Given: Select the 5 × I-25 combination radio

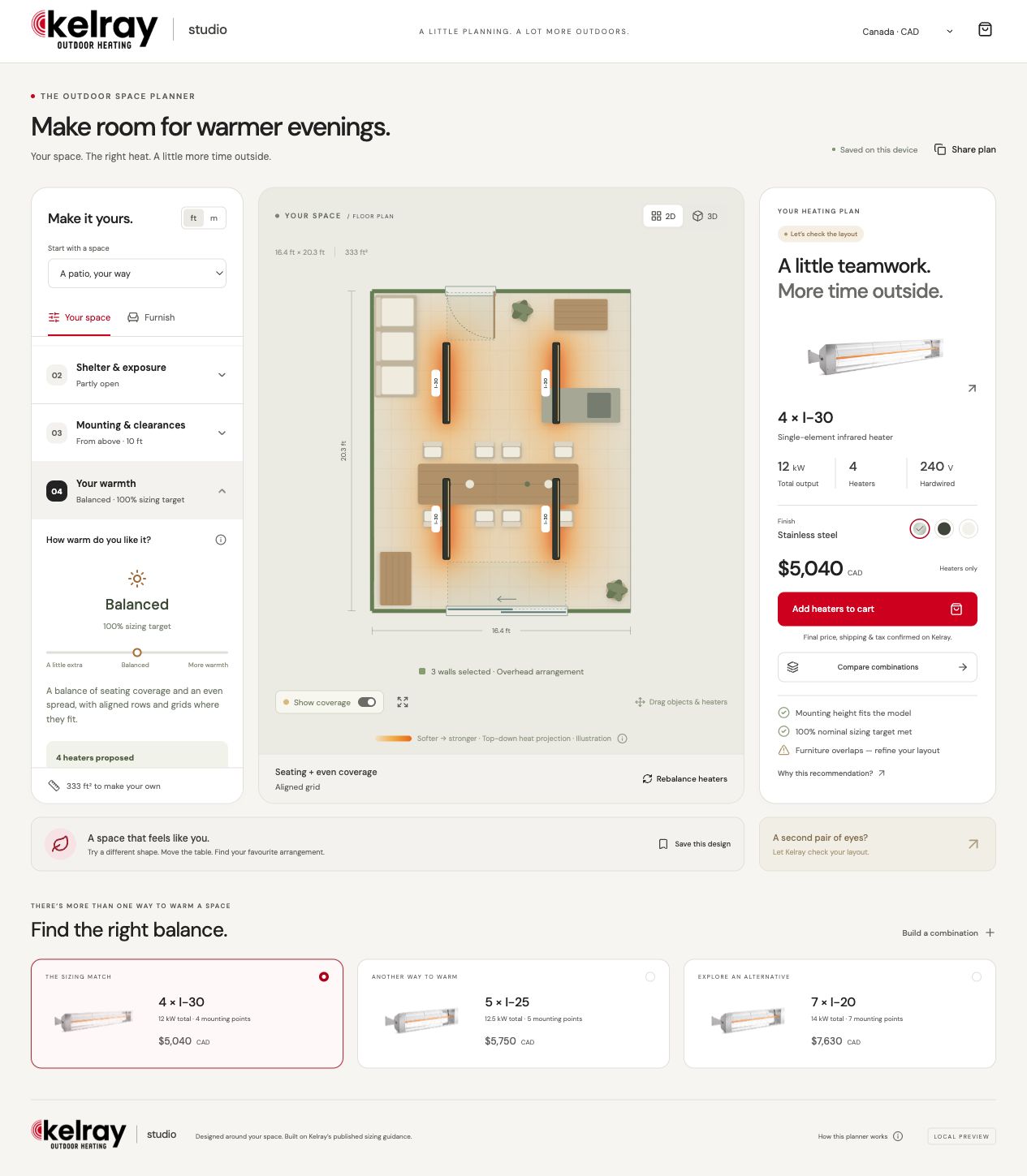Looking at the screenshot, I should click(x=650, y=977).
